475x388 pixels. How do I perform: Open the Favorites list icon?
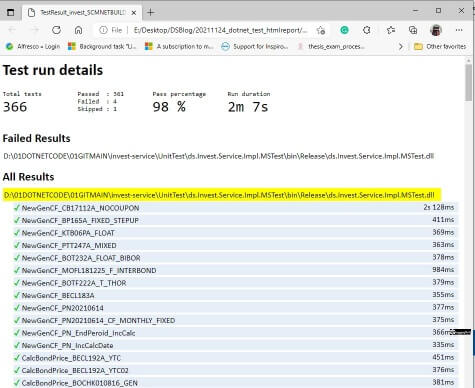[391, 30]
